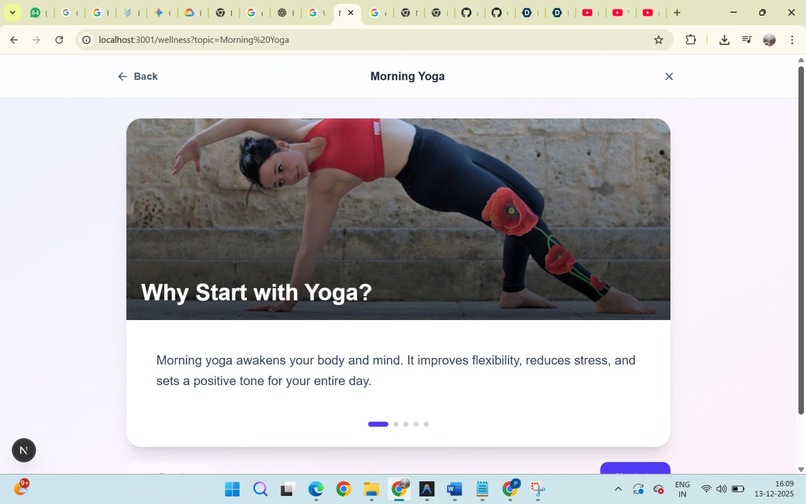
Task: Bookmark this page with the star
Action: coord(658,40)
